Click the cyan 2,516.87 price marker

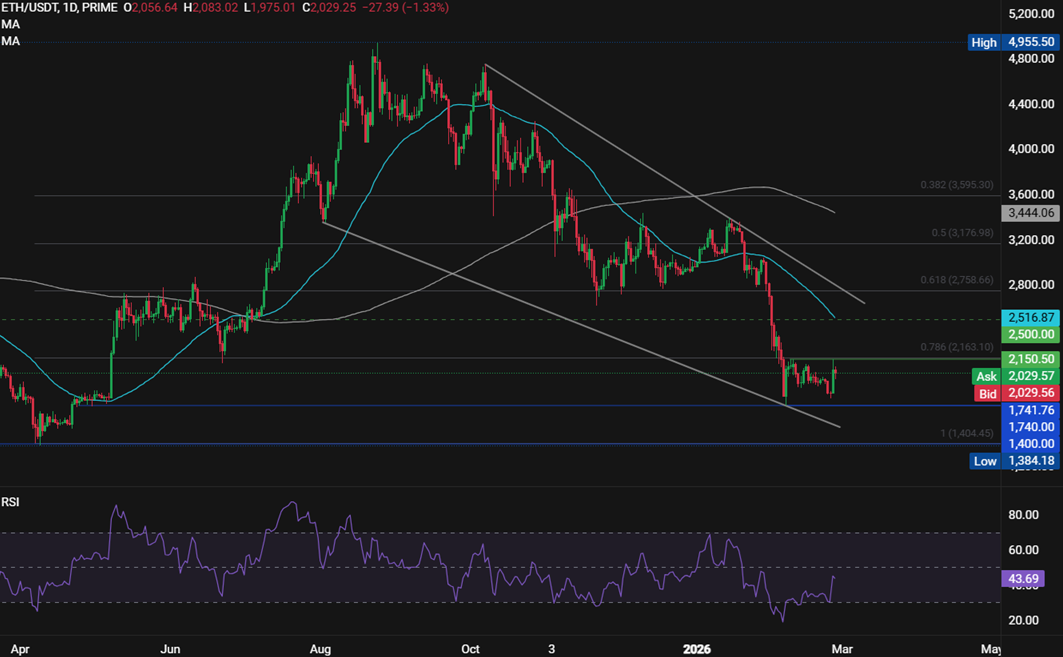coord(1030,317)
